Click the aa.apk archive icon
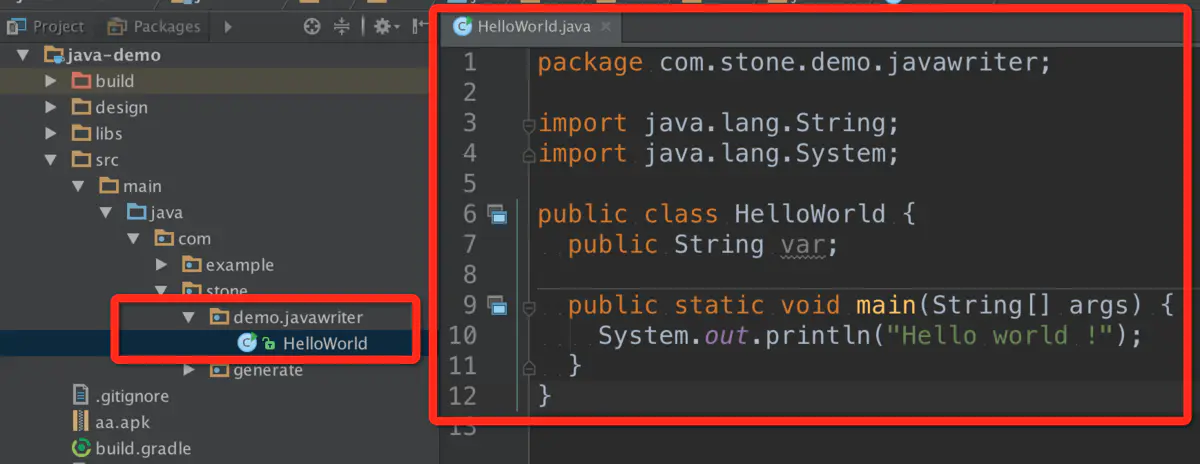This screenshot has height=464, width=1200. pos(81,422)
